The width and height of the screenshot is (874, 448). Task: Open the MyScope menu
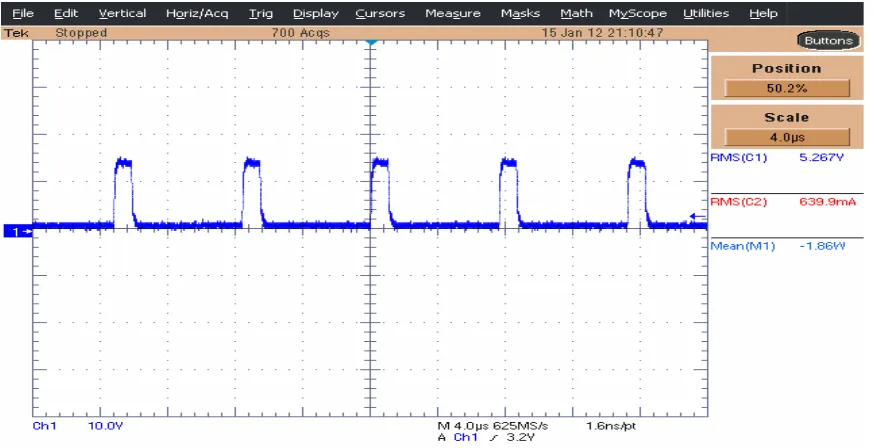point(637,13)
